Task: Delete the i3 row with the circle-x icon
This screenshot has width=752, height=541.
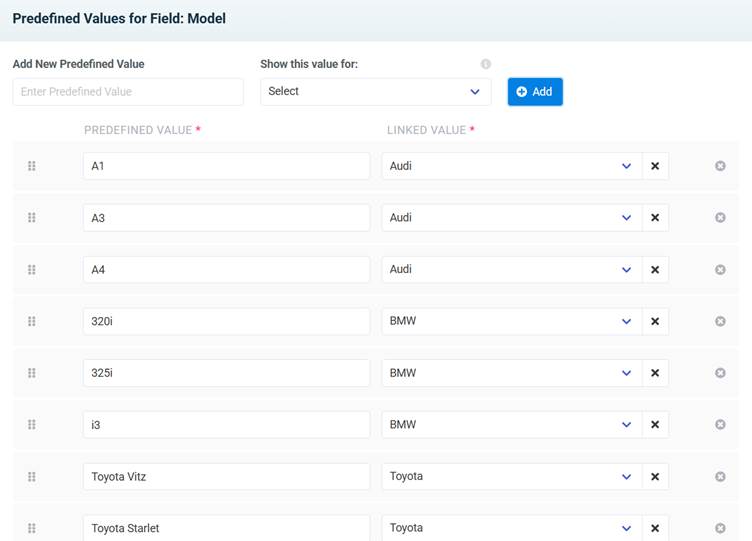Action: [x=720, y=425]
